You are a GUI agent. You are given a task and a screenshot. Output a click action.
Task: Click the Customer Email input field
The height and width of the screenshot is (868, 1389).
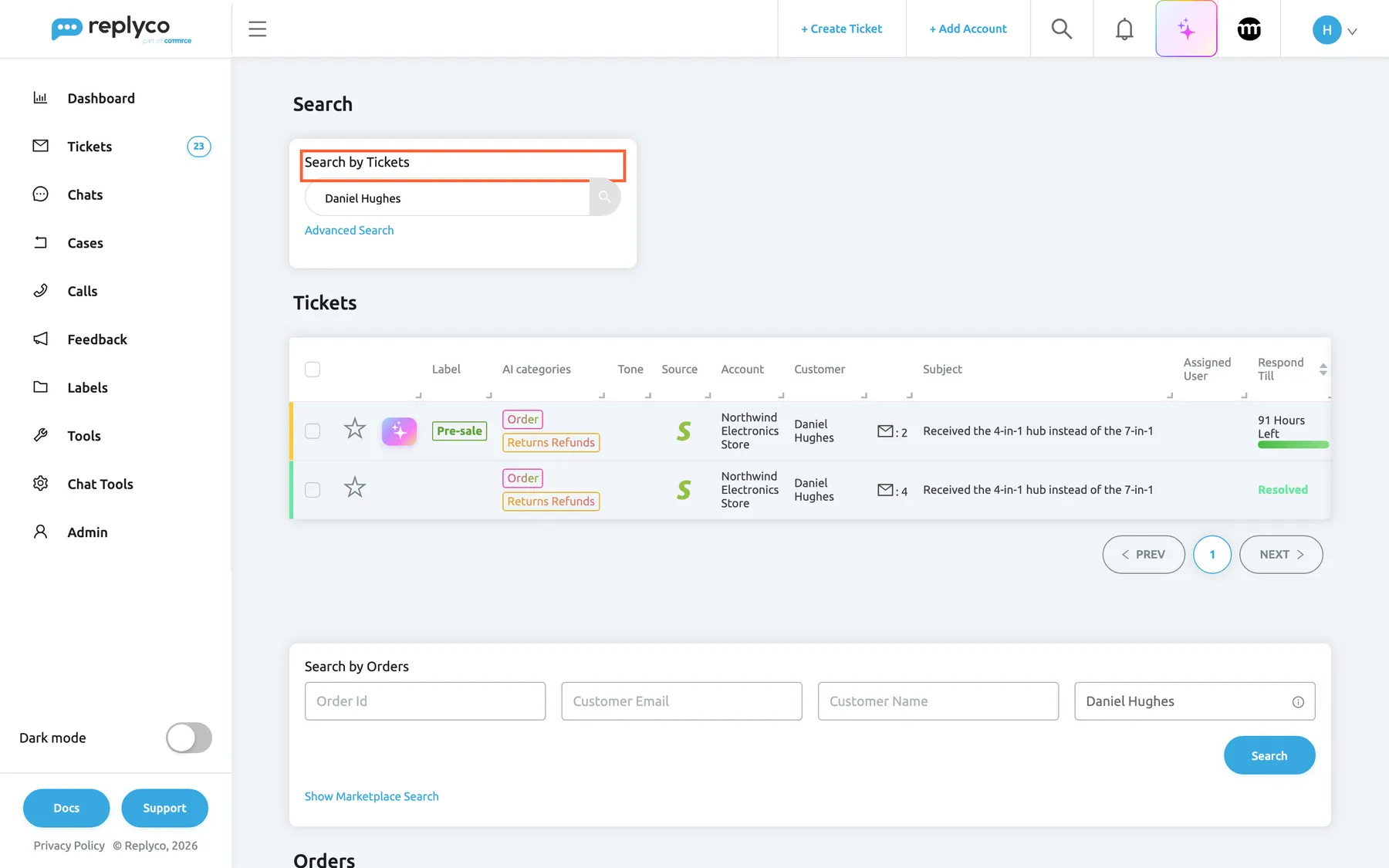pos(681,701)
